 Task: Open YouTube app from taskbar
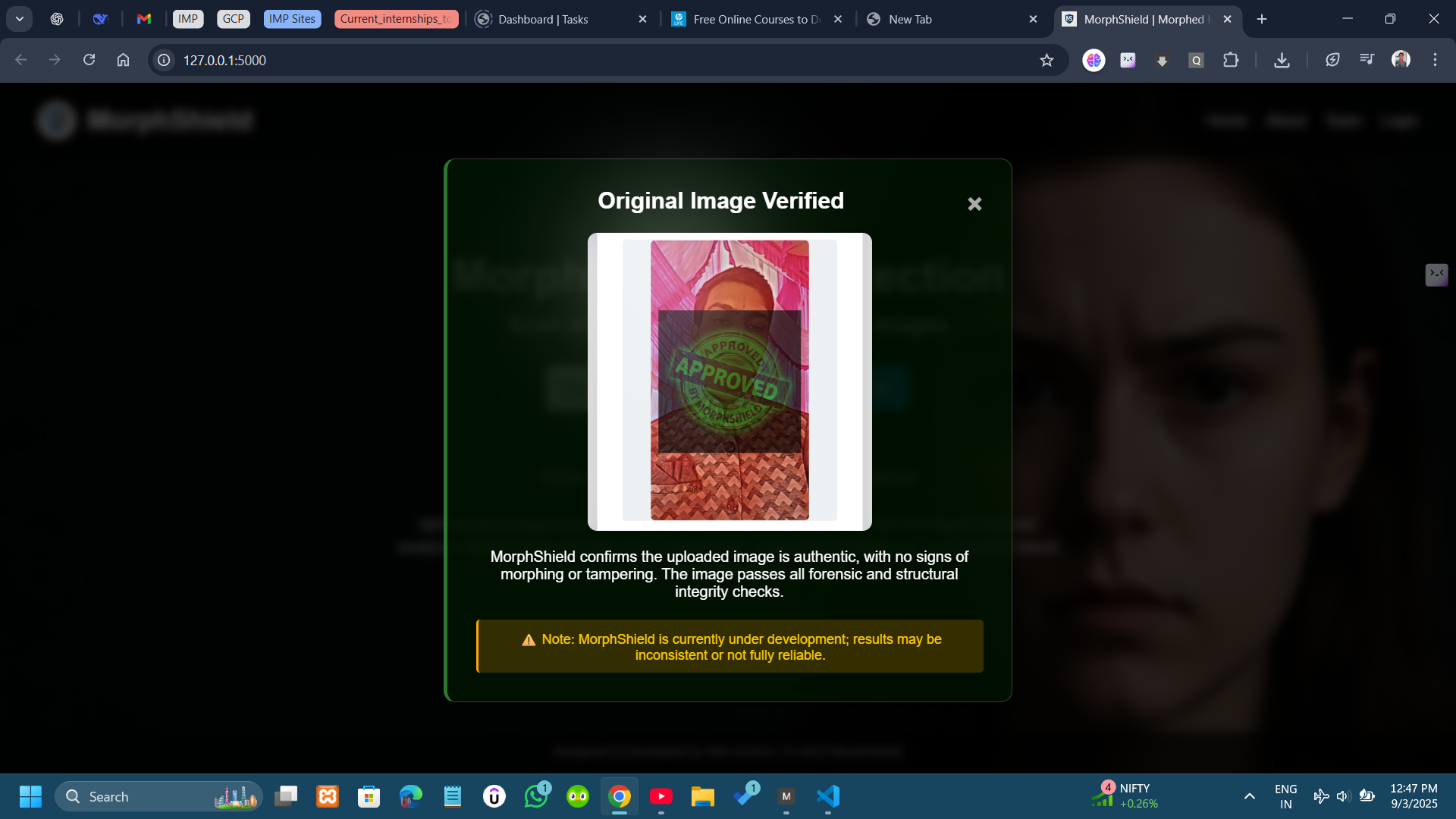click(661, 796)
